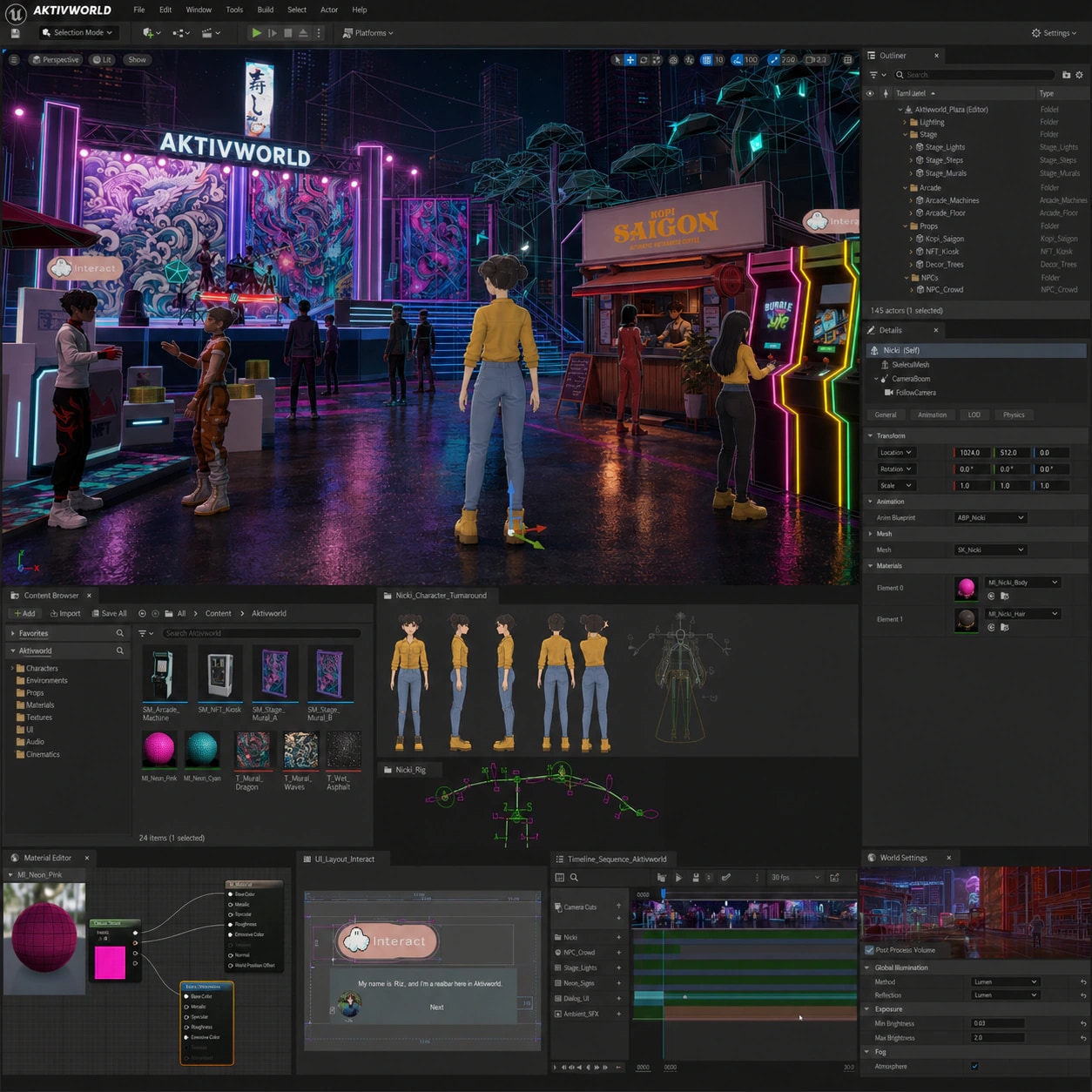Click Outliner settings gear icon
Screen dimensions: 1092x1092
click(x=1079, y=75)
